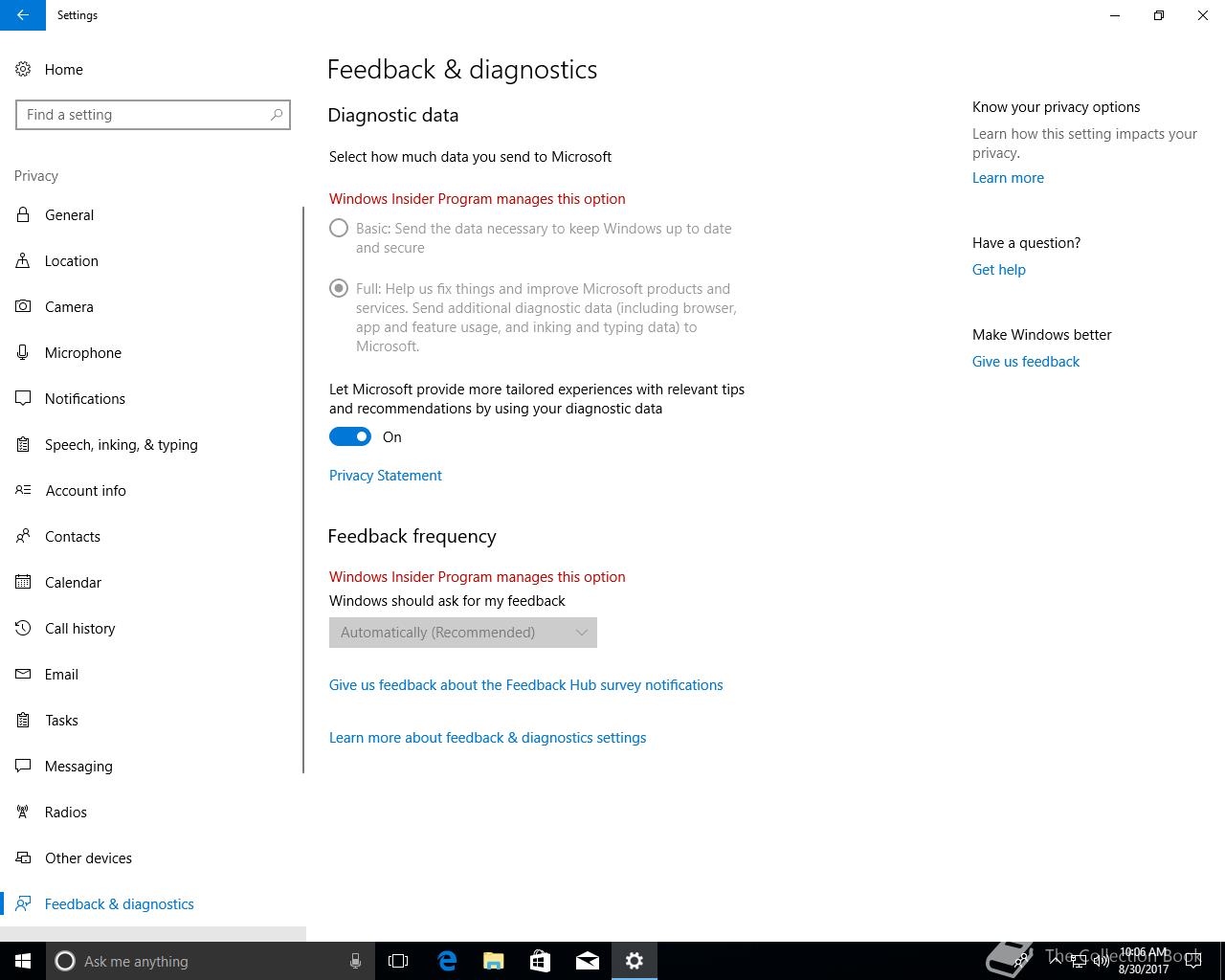Click the Location icon in sidebar

click(23, 260)
